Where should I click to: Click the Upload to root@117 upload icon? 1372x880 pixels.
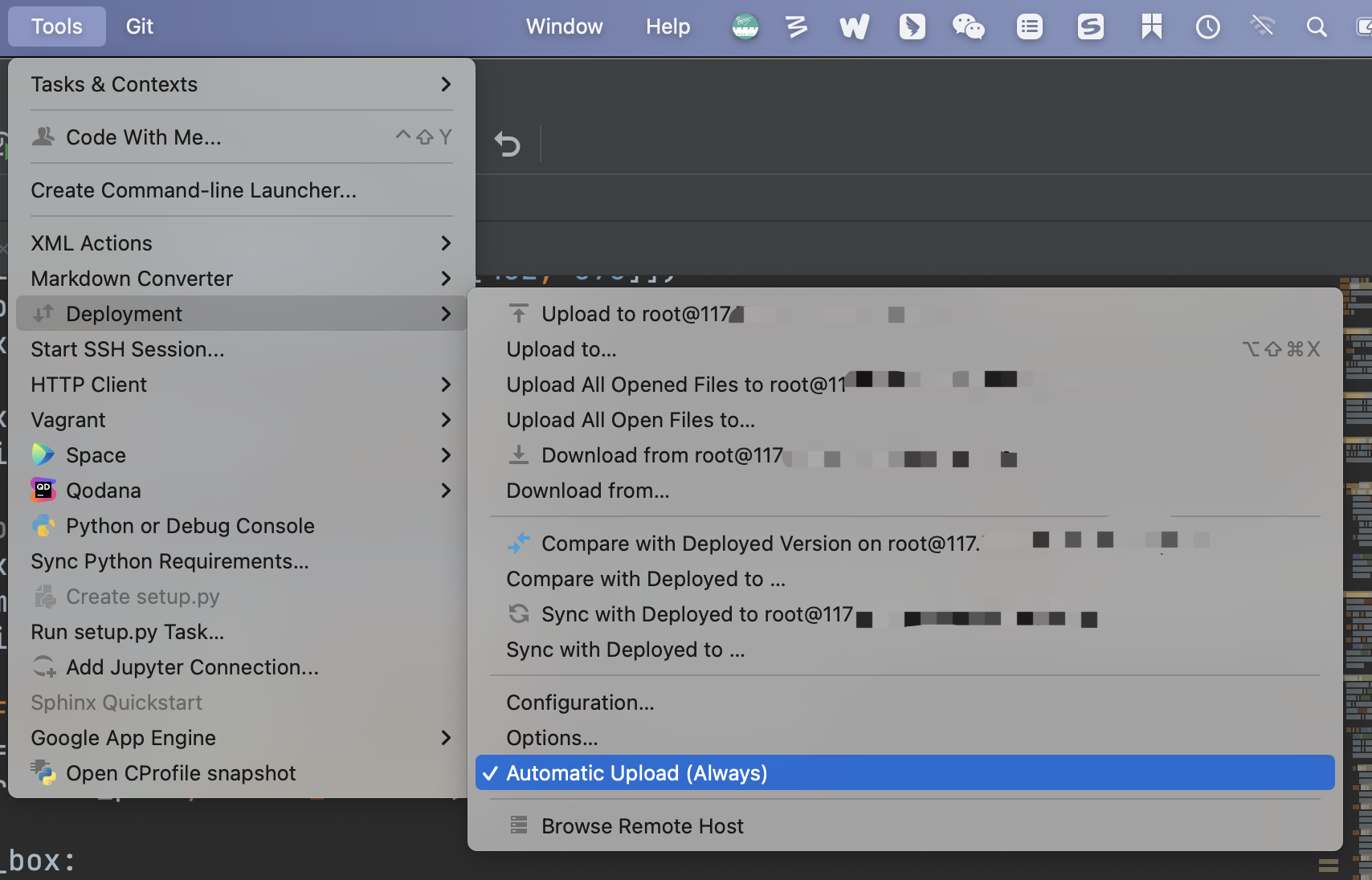[x=519, y=313]
